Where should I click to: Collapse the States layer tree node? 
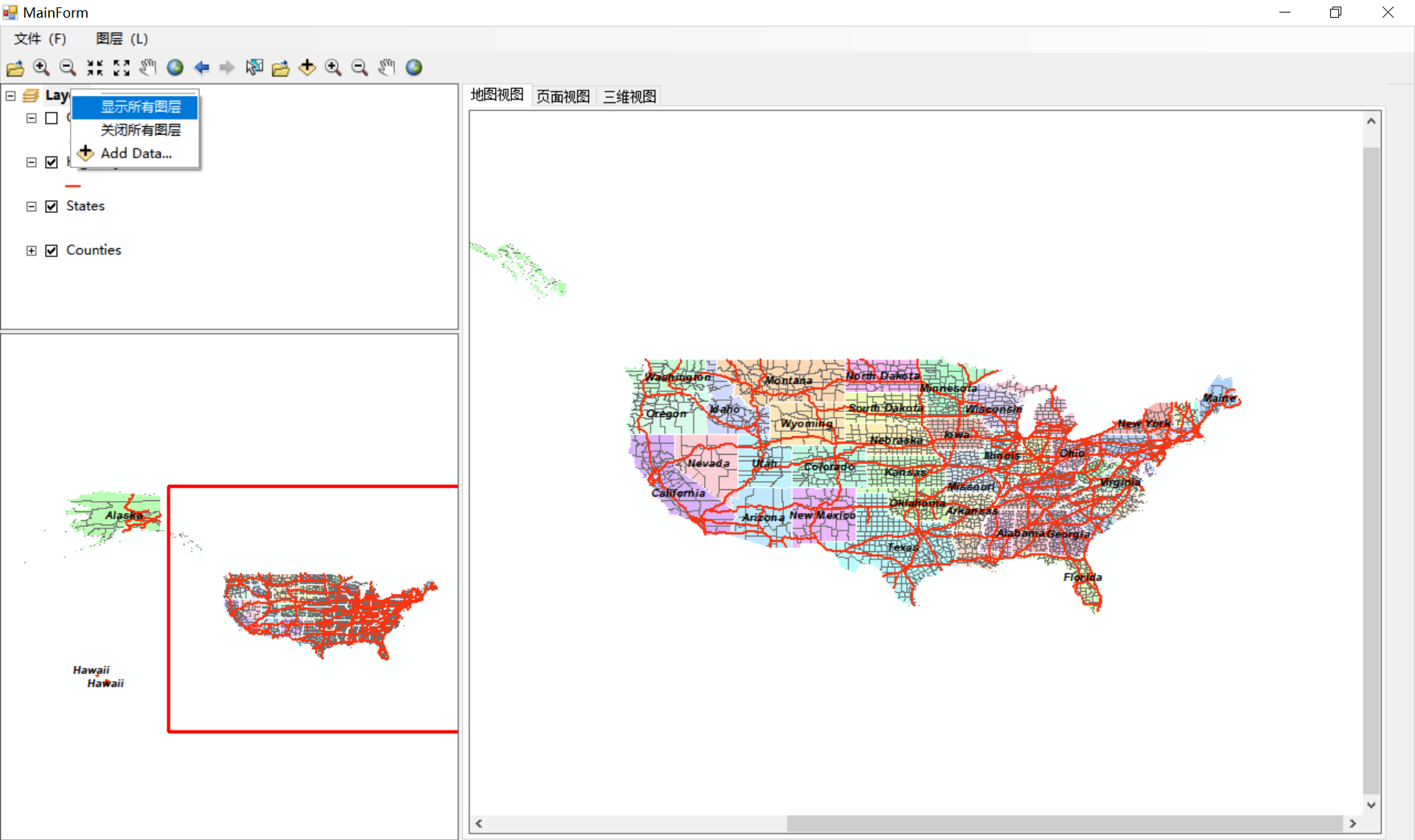[31, 206]
